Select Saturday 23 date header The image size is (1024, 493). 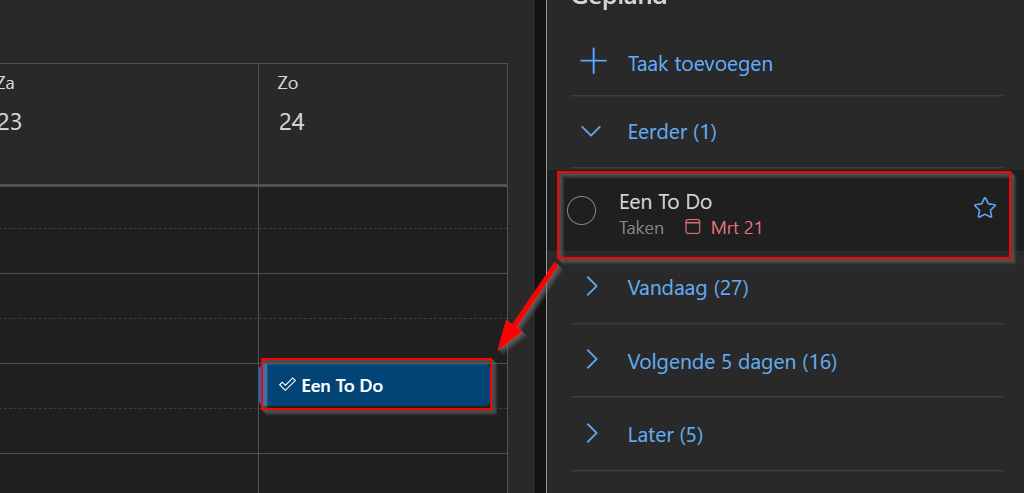click(9, 104)
